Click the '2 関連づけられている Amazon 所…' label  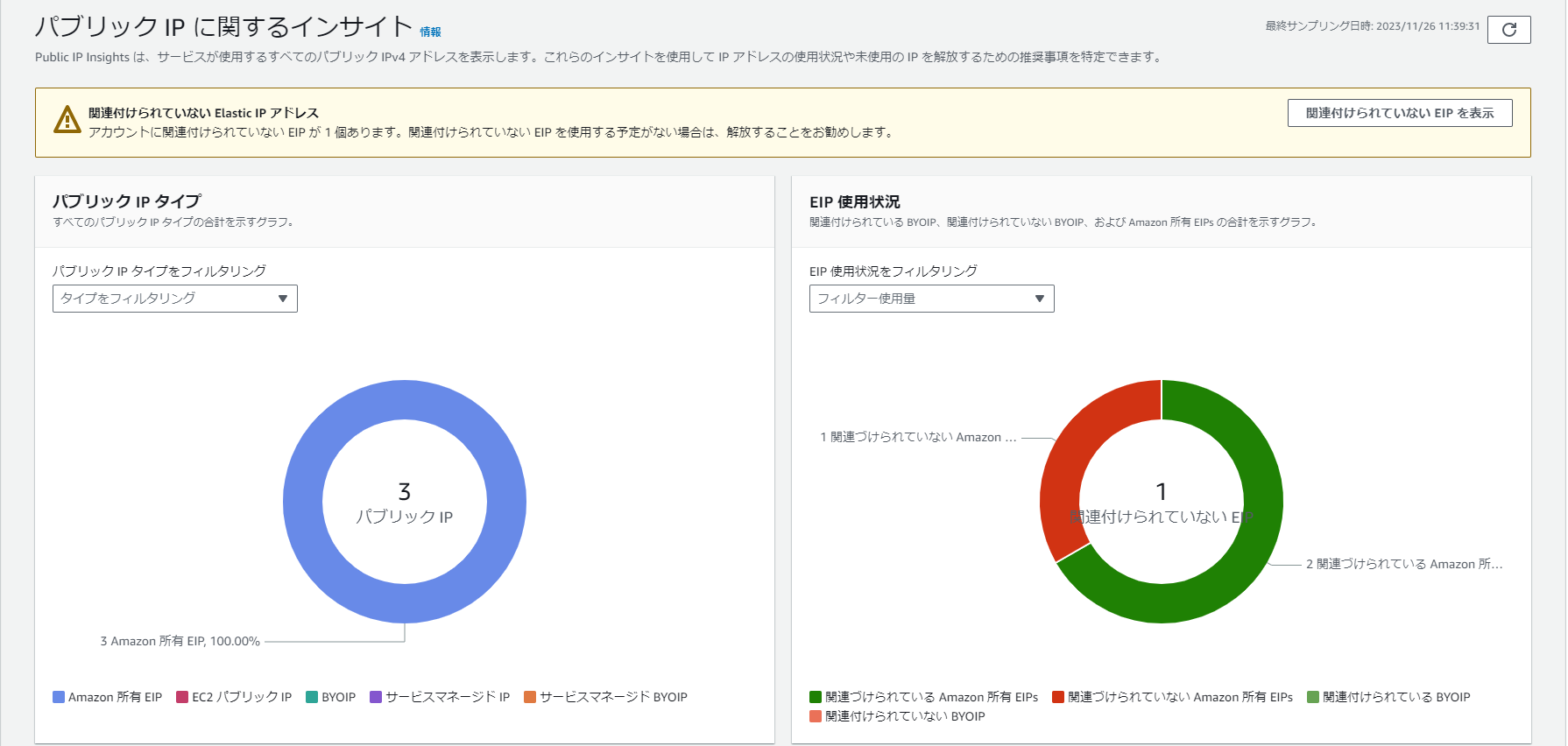pyautogui.click(x=1404, y=564)
